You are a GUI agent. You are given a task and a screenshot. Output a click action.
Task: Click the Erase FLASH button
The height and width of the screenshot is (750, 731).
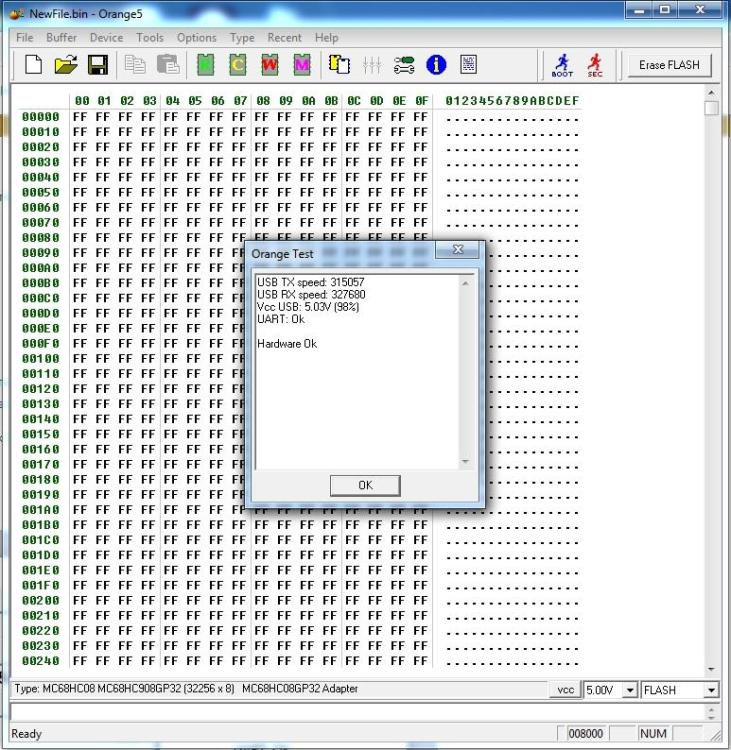click(669, 65)
